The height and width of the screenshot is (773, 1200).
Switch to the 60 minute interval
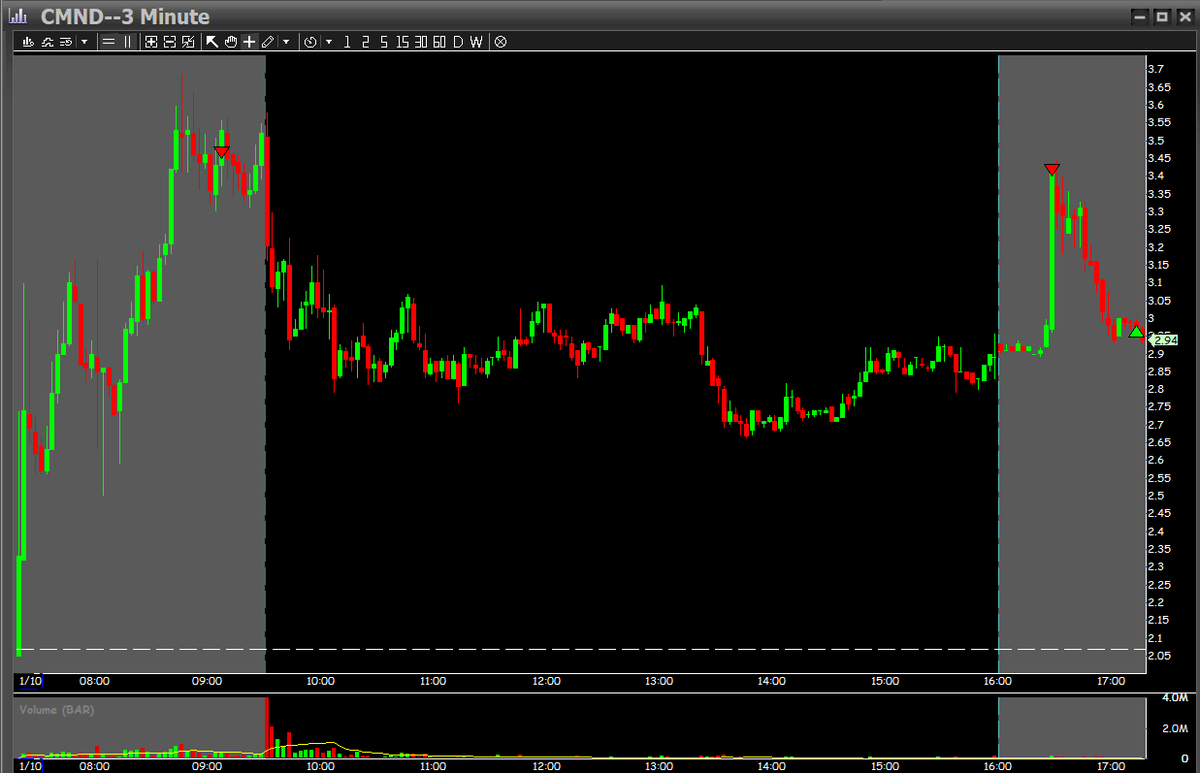click(439, 42)
